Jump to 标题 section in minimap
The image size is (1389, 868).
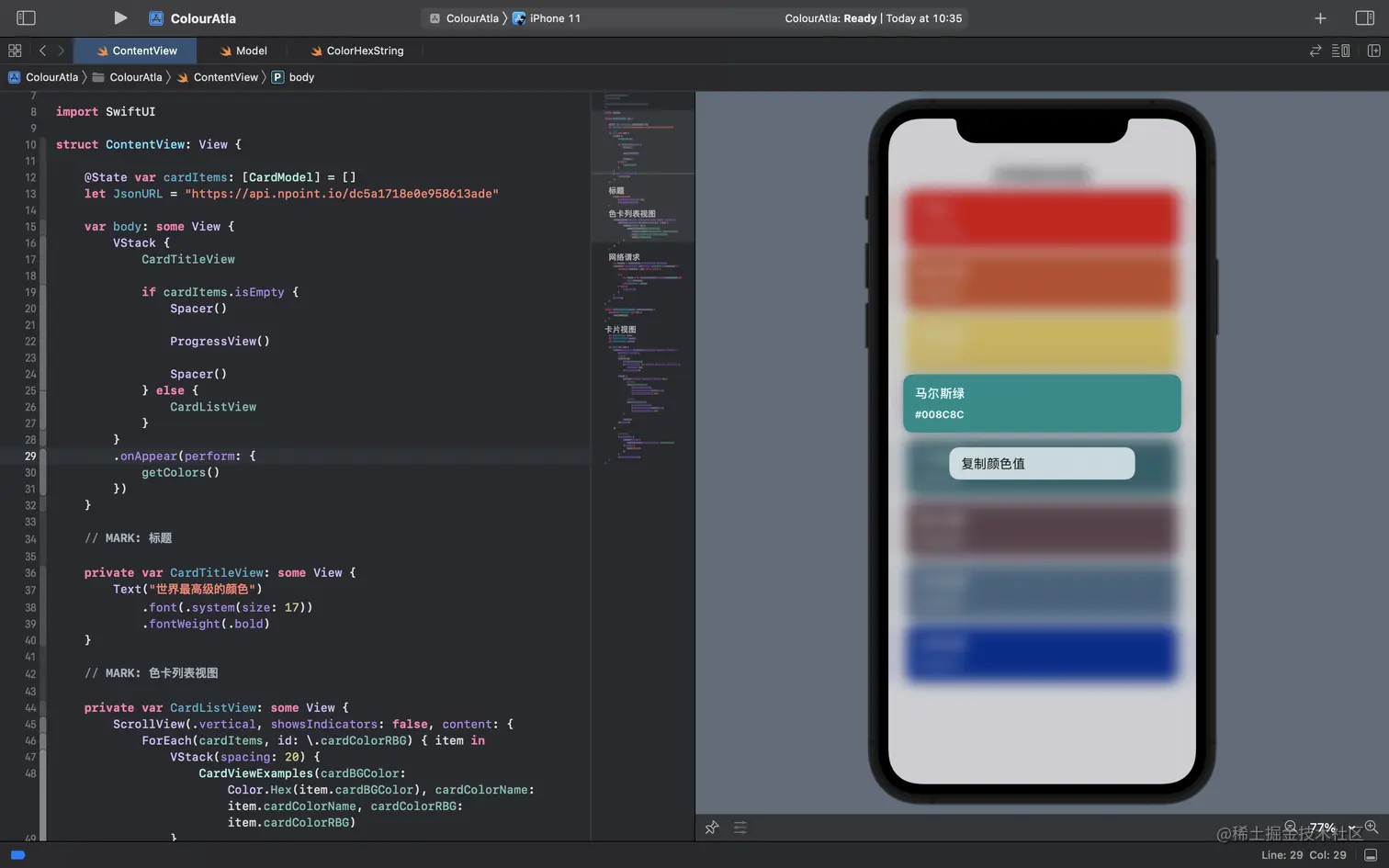[x=616, y=191]
